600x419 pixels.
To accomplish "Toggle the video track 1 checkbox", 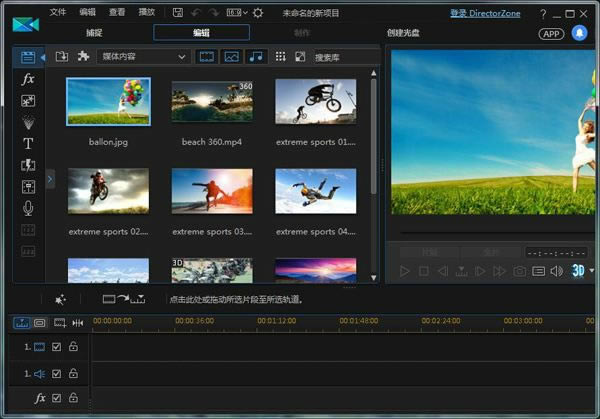I will pos(57,347).
